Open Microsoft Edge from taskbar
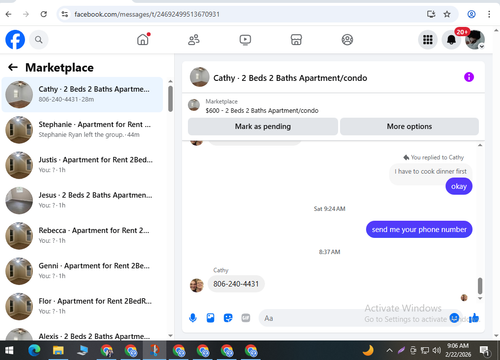The width and height of the screenshot is (500, 360). click(34, 351)
